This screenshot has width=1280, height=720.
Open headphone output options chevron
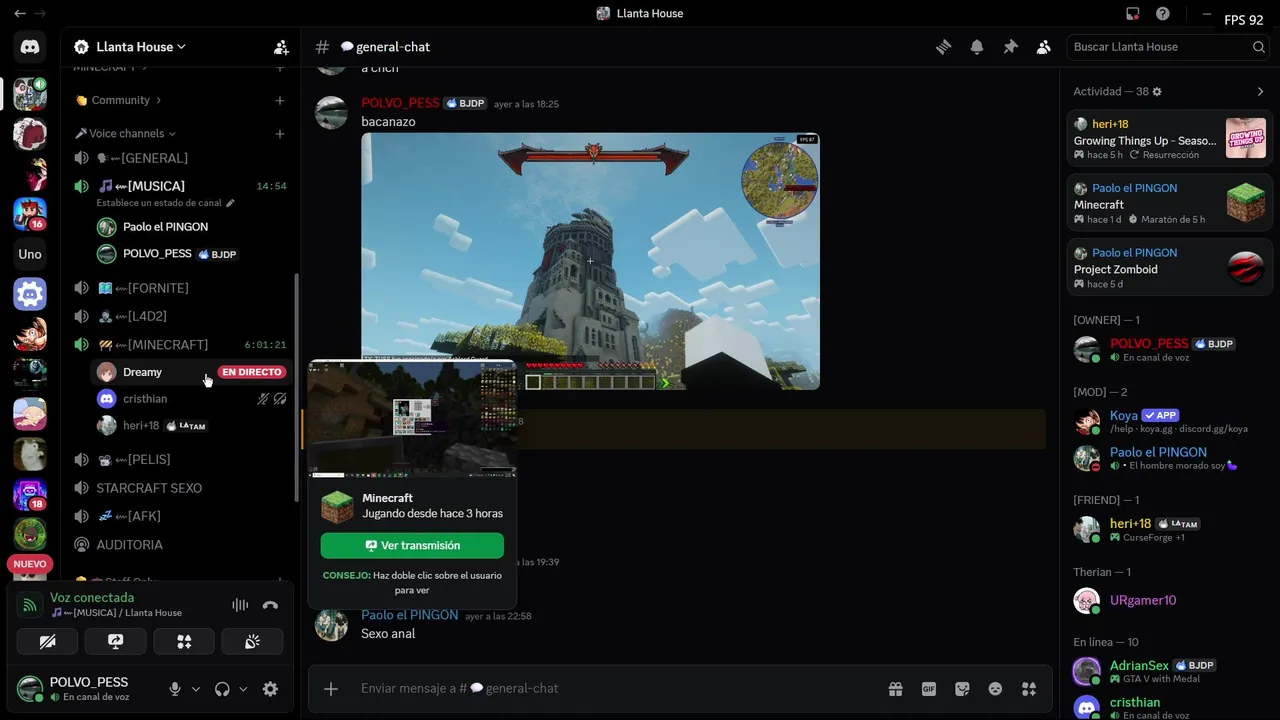243,689
